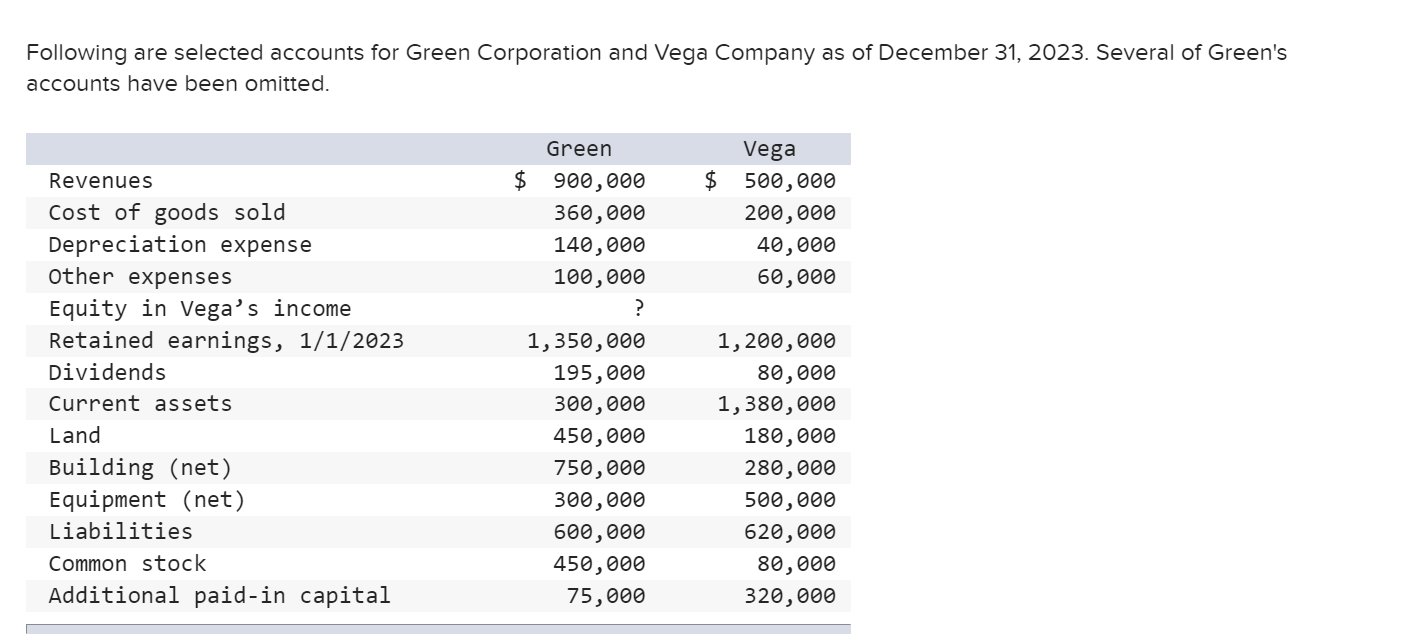Click Green's retained earnings value 1,350,000
The width and height of the screenshot is (1414, 640).
(x=586, y=341)
